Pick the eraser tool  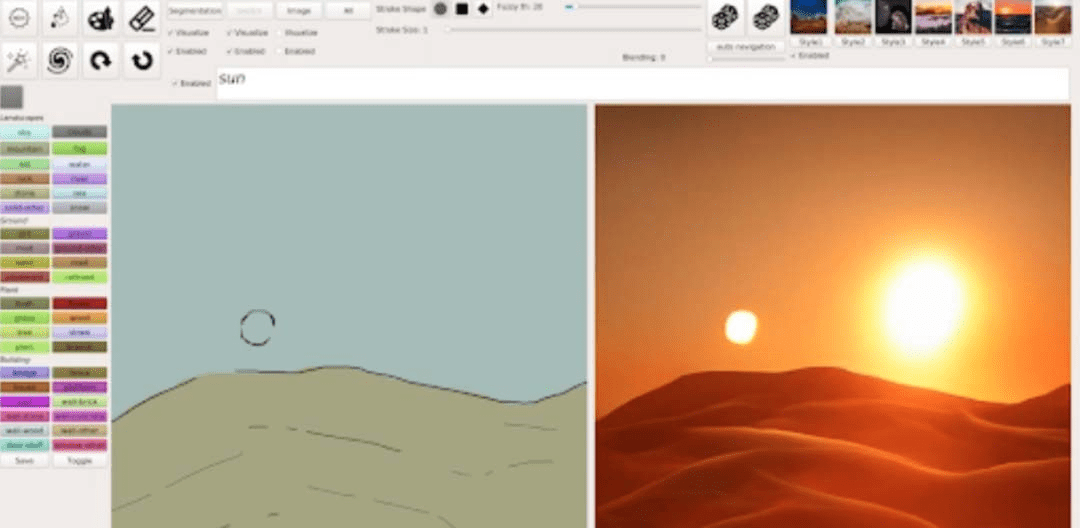click(142, 17)
